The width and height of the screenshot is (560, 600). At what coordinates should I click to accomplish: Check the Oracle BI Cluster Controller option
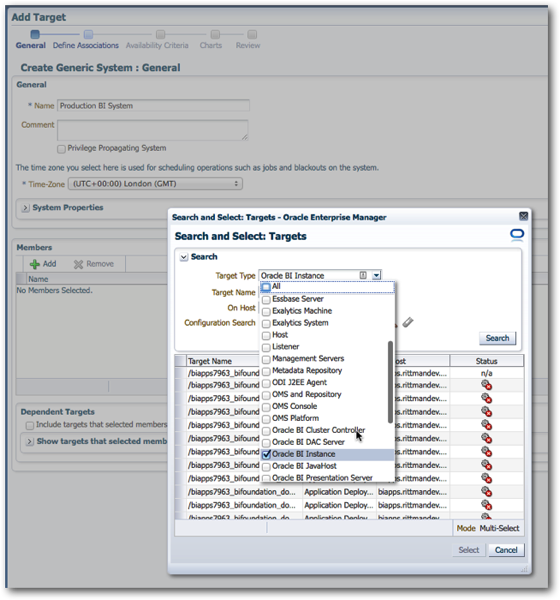266,431
